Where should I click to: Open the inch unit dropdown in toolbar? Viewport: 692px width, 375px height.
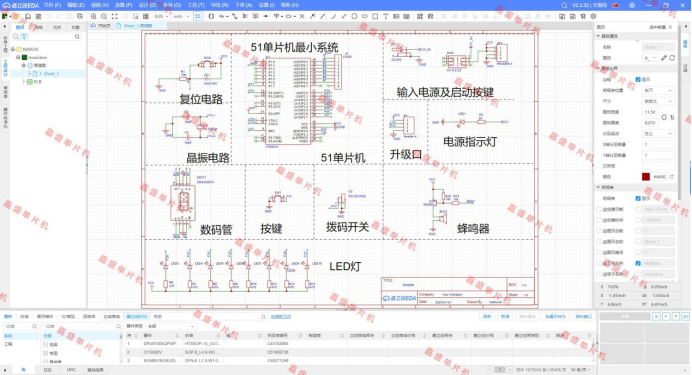click(x=181, y=16)
